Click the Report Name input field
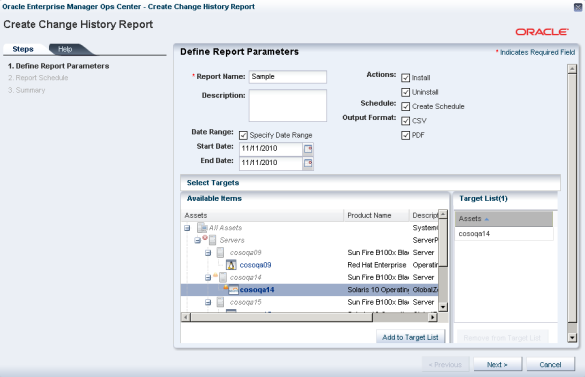The width and height of the screenshot is (585, 377). pyautogui.click(x=288, y=77)
